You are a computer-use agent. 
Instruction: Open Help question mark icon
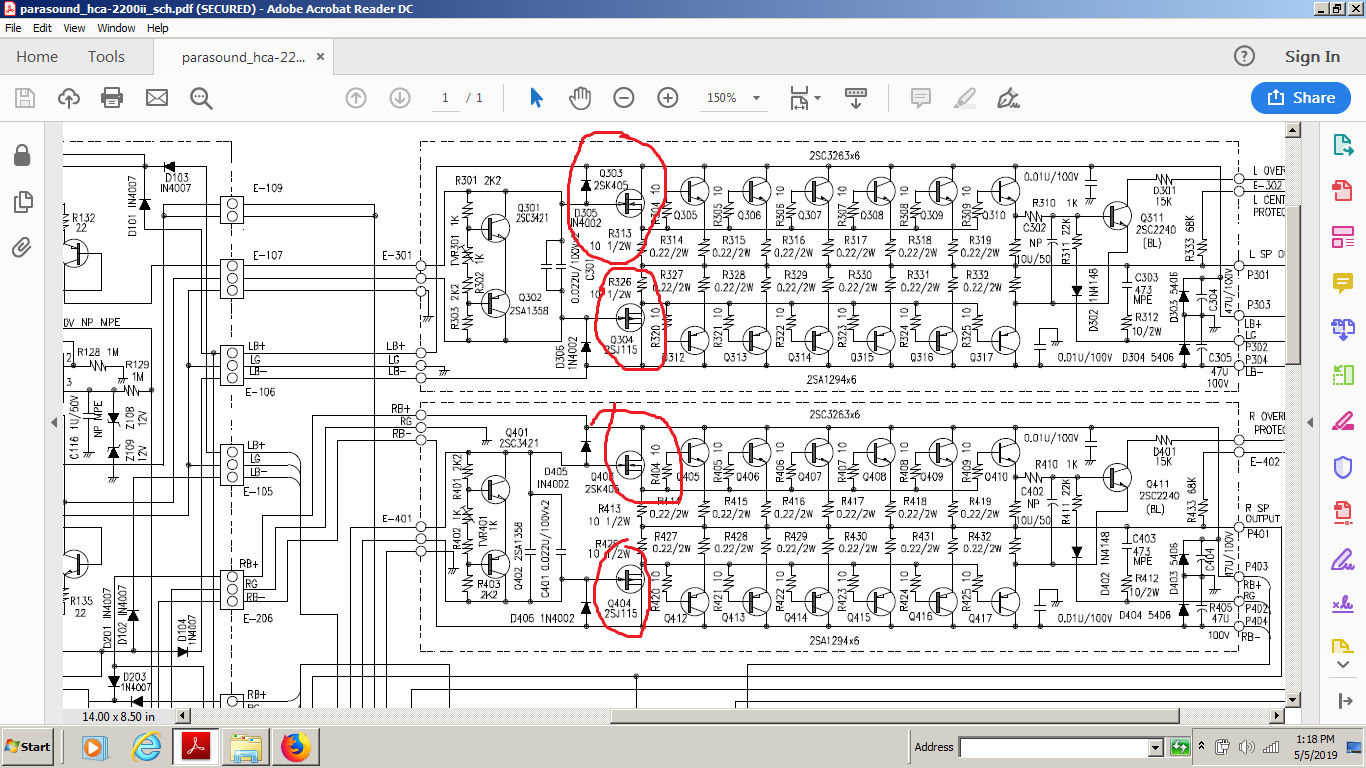tap(1244, 56)
